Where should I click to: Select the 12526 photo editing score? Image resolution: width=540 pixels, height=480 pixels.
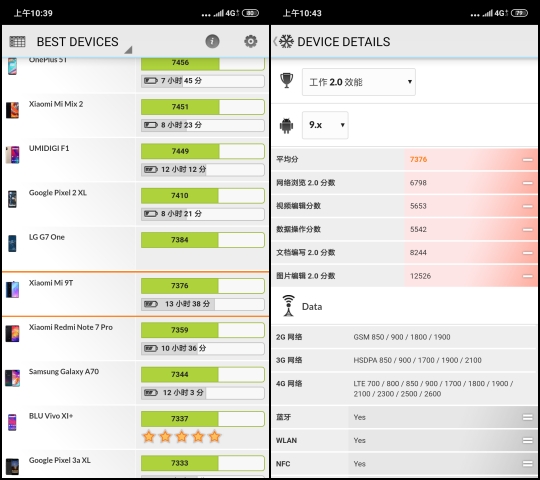pos(420,276)
